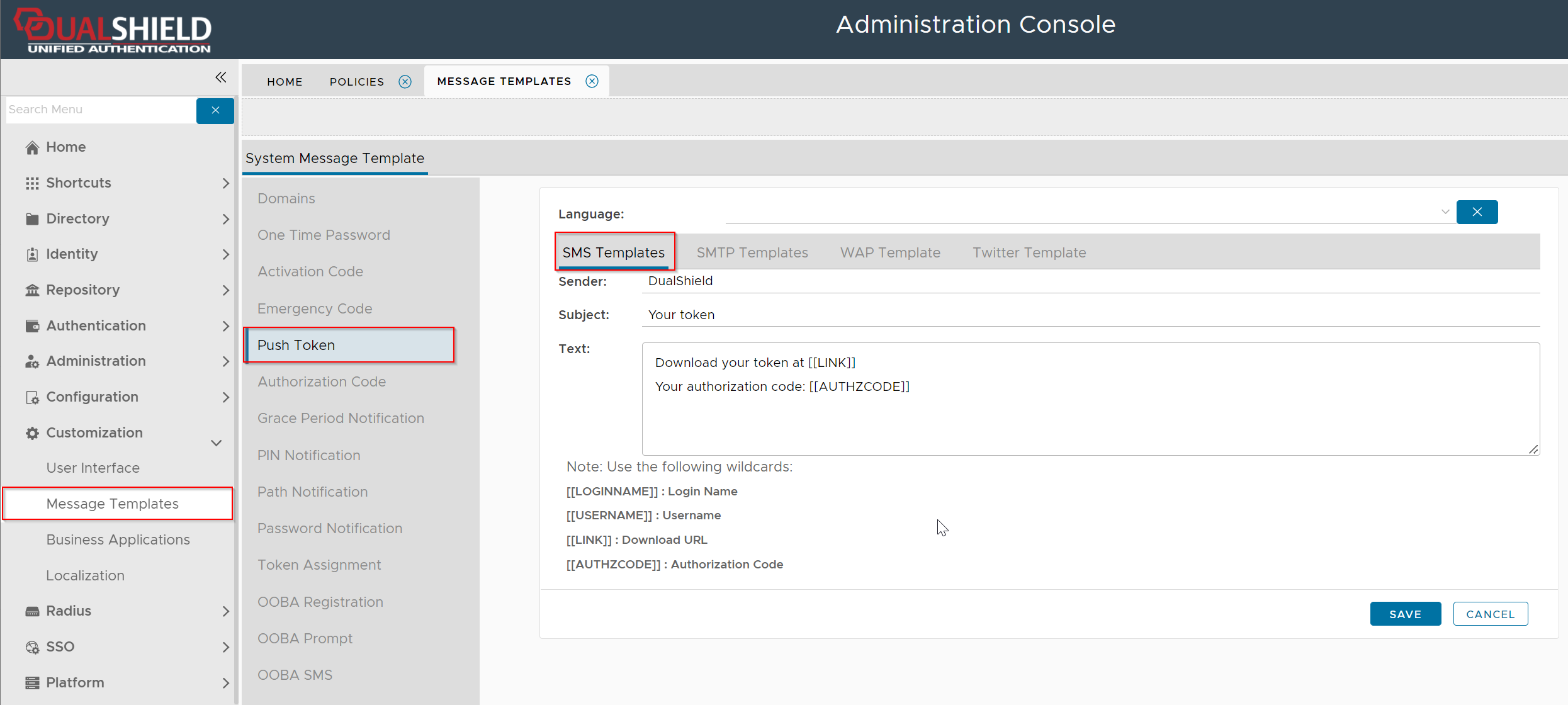Screen dimensions: 1568x705
Task: Clear the Search Menu field
Action: point(215,110)
